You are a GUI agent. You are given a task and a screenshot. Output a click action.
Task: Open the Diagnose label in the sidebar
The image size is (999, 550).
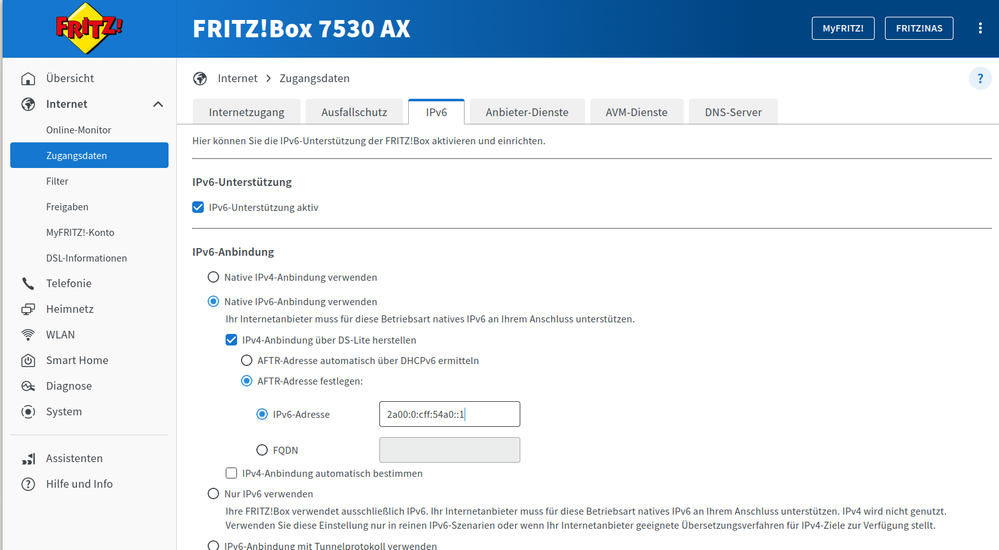69,386
